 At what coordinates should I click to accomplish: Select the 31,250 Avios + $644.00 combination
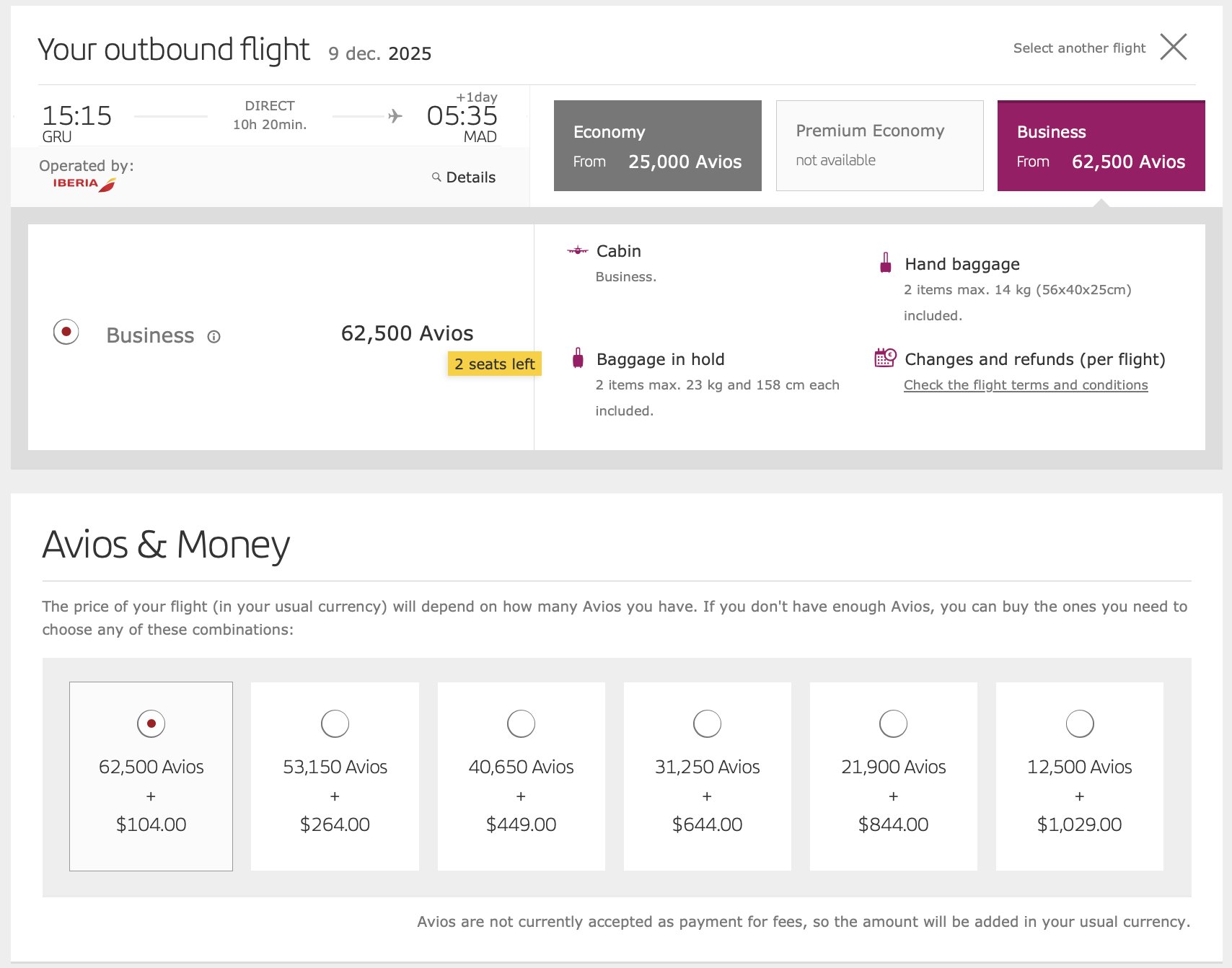coord(707,776)
